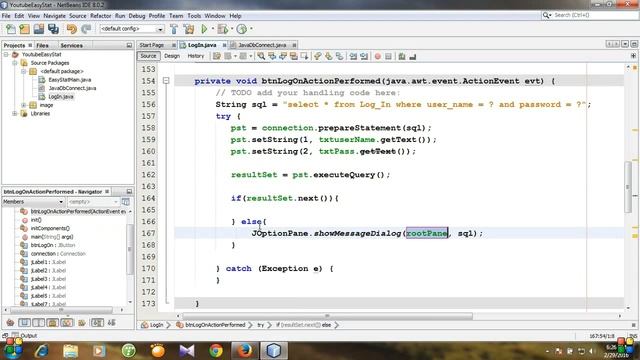640x360 pixels.
Task: Click the New File toolbar icon
Action: tap(11, 29)
